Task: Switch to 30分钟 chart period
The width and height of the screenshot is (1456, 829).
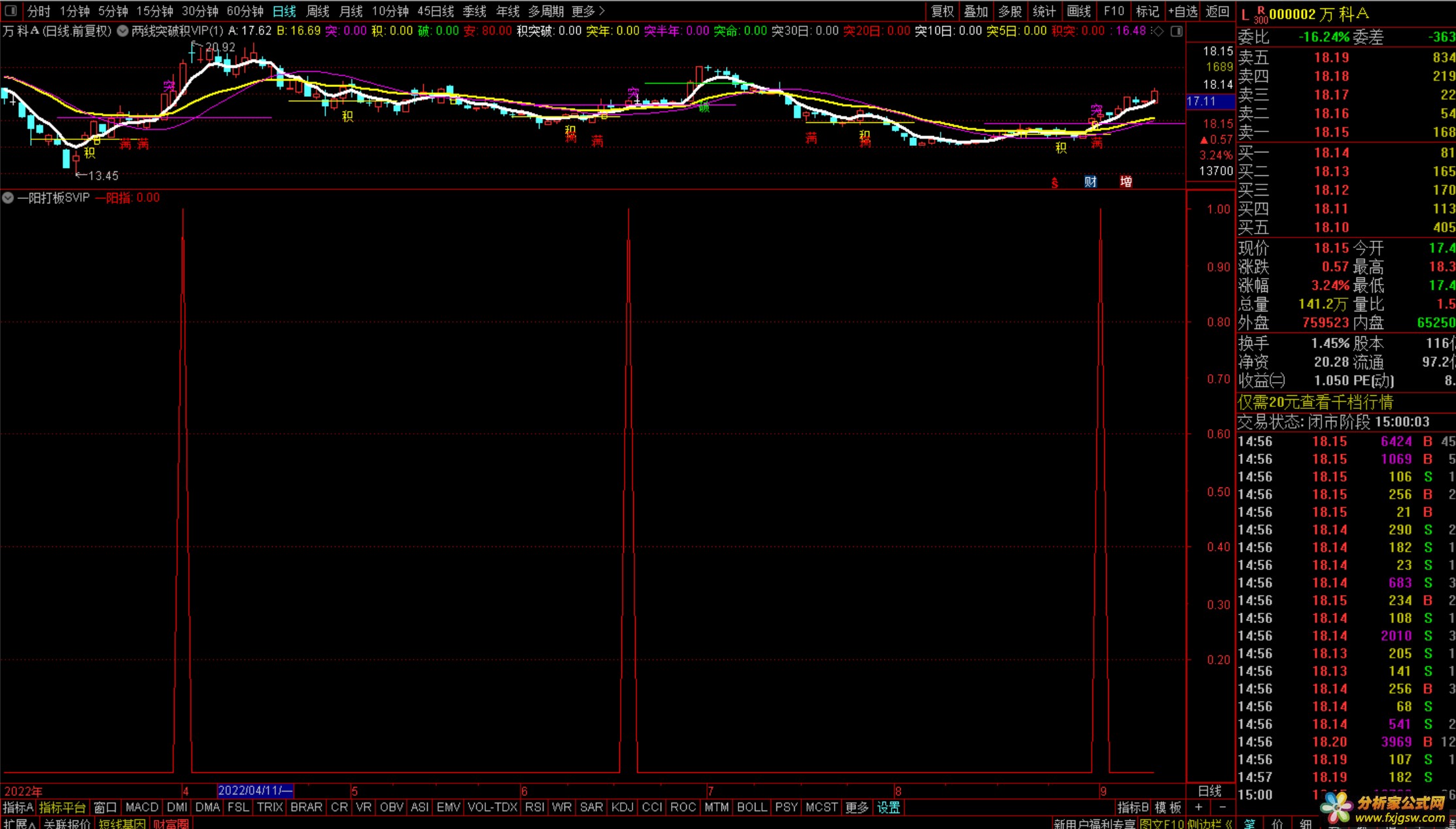Action: [199, 11]
